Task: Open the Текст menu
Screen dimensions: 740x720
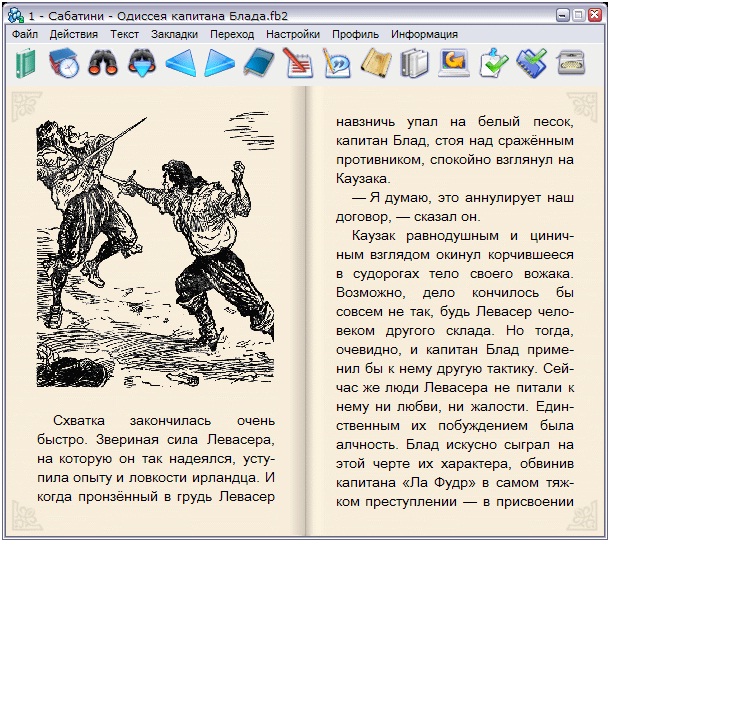Action: [x=125, y=34]
